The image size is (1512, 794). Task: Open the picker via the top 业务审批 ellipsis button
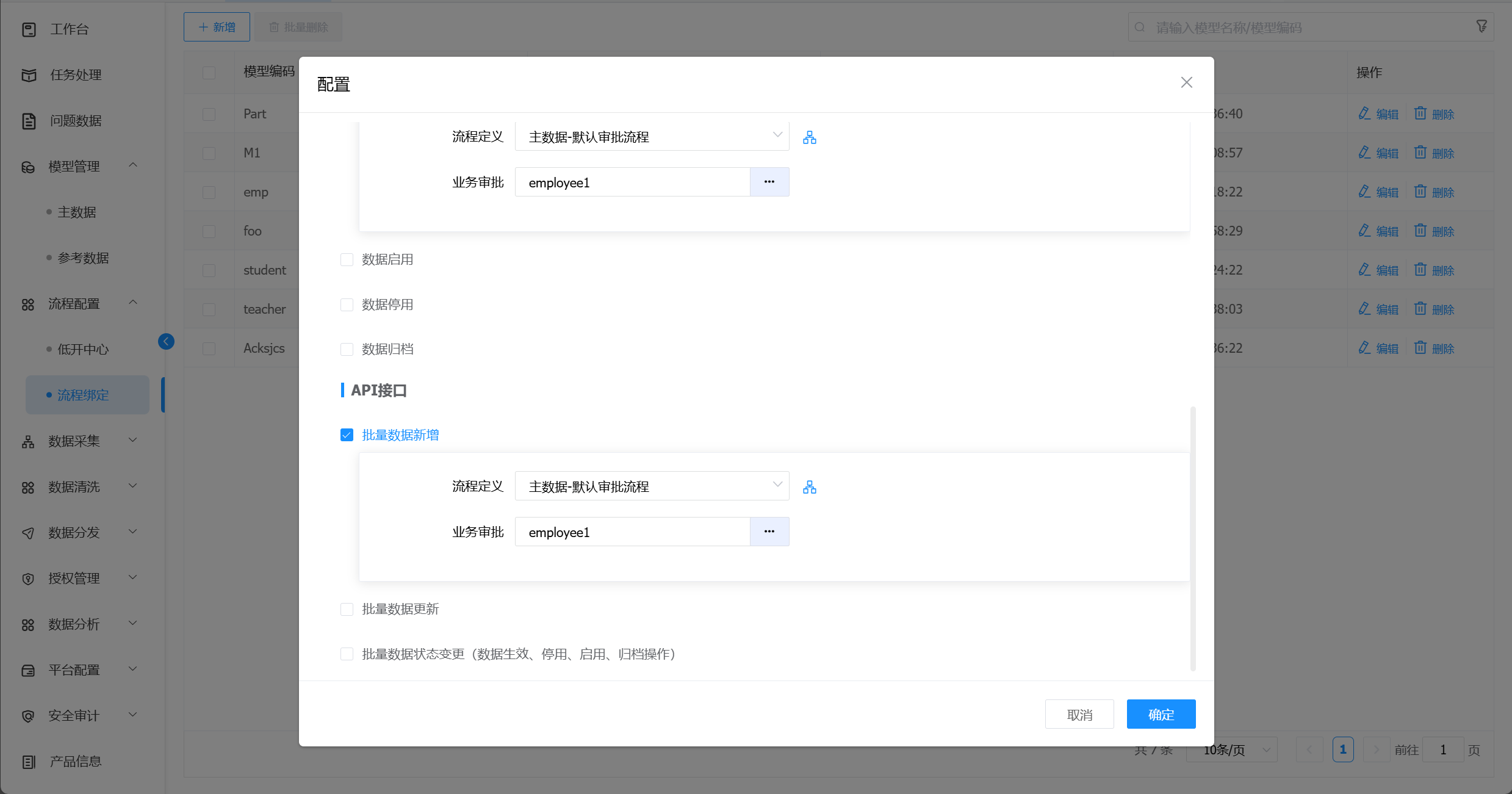click(769, 182)
